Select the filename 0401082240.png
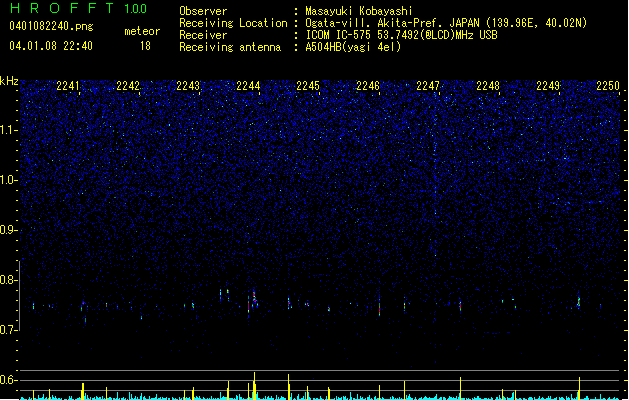Viewport: 629px width, 400px height. [x=51, y=26]
